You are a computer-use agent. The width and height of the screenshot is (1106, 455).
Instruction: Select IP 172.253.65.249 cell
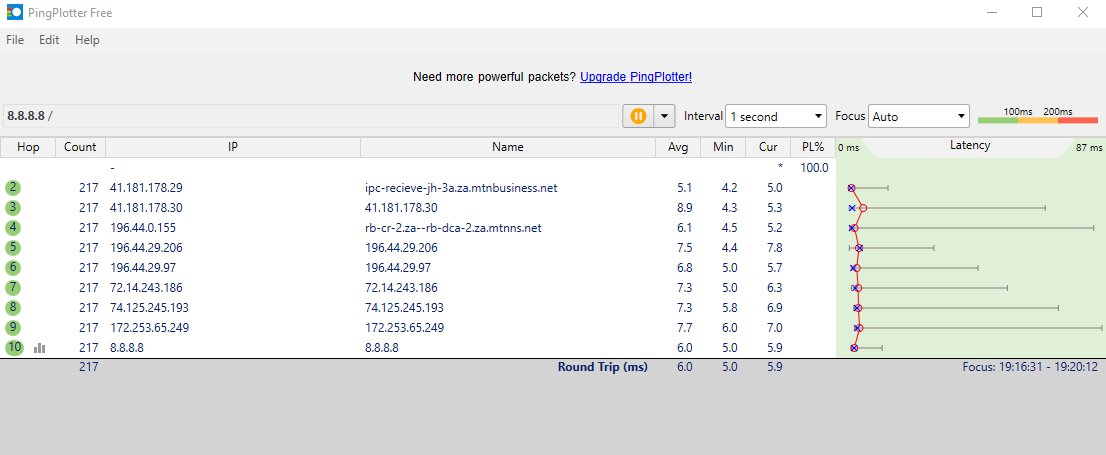tap(150, 327)
